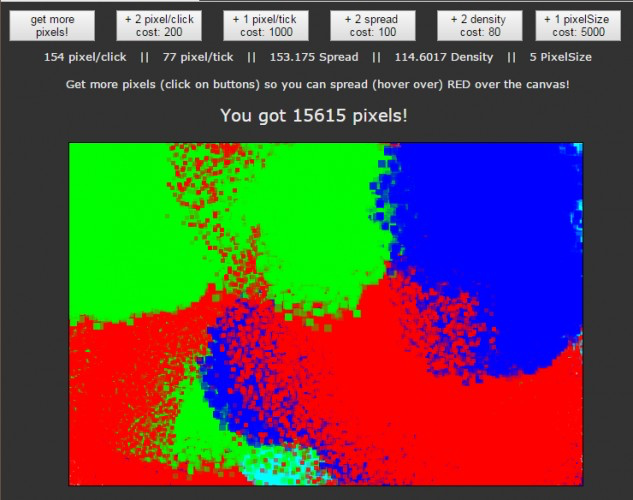Screen dimensions: 633x500
Task: Select the '5 PixelSize' stat
Action: (x=560, y=57)
